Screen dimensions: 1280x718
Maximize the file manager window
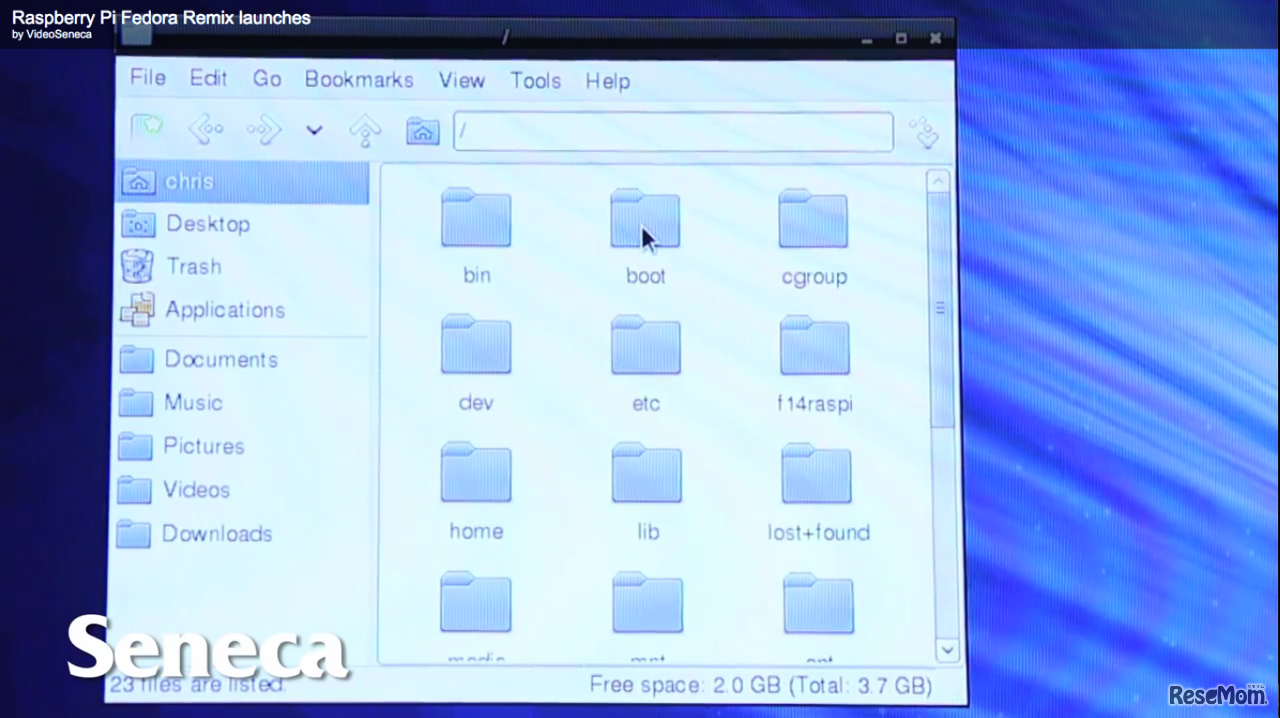pyautogui.click(x=901, y=39)
